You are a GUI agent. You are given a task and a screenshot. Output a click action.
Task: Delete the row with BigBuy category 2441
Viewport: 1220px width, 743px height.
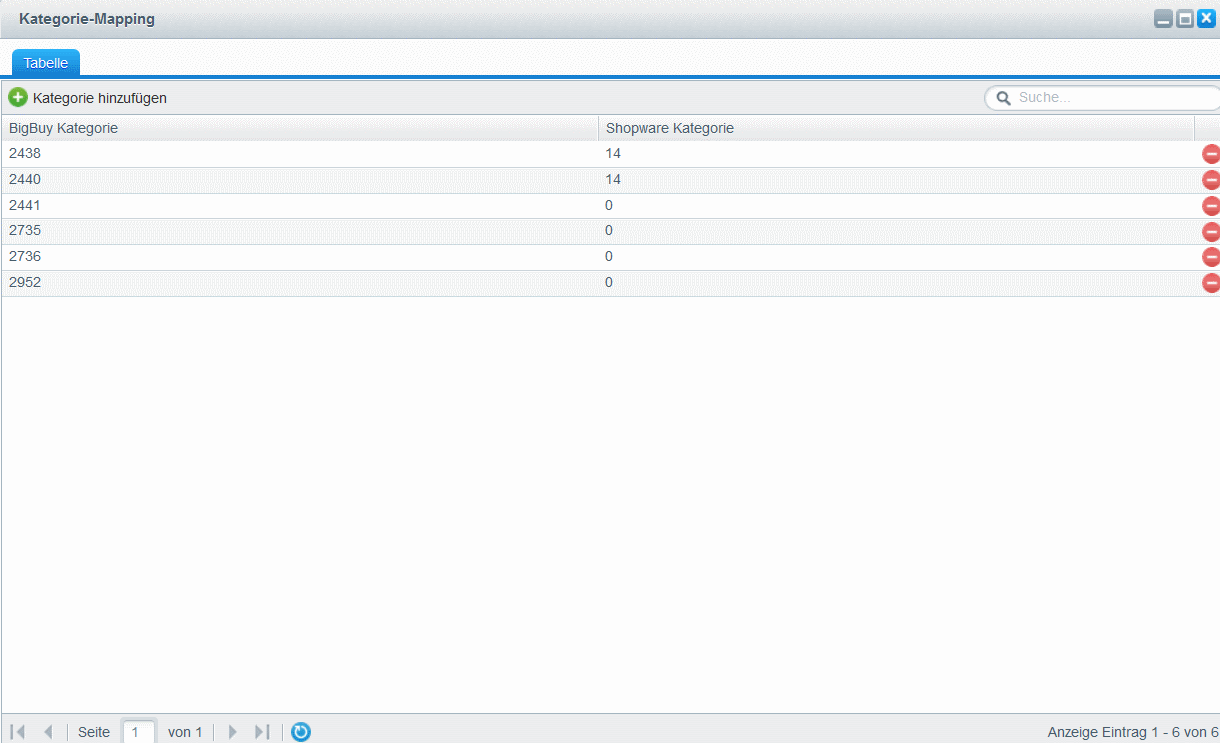1210,206
